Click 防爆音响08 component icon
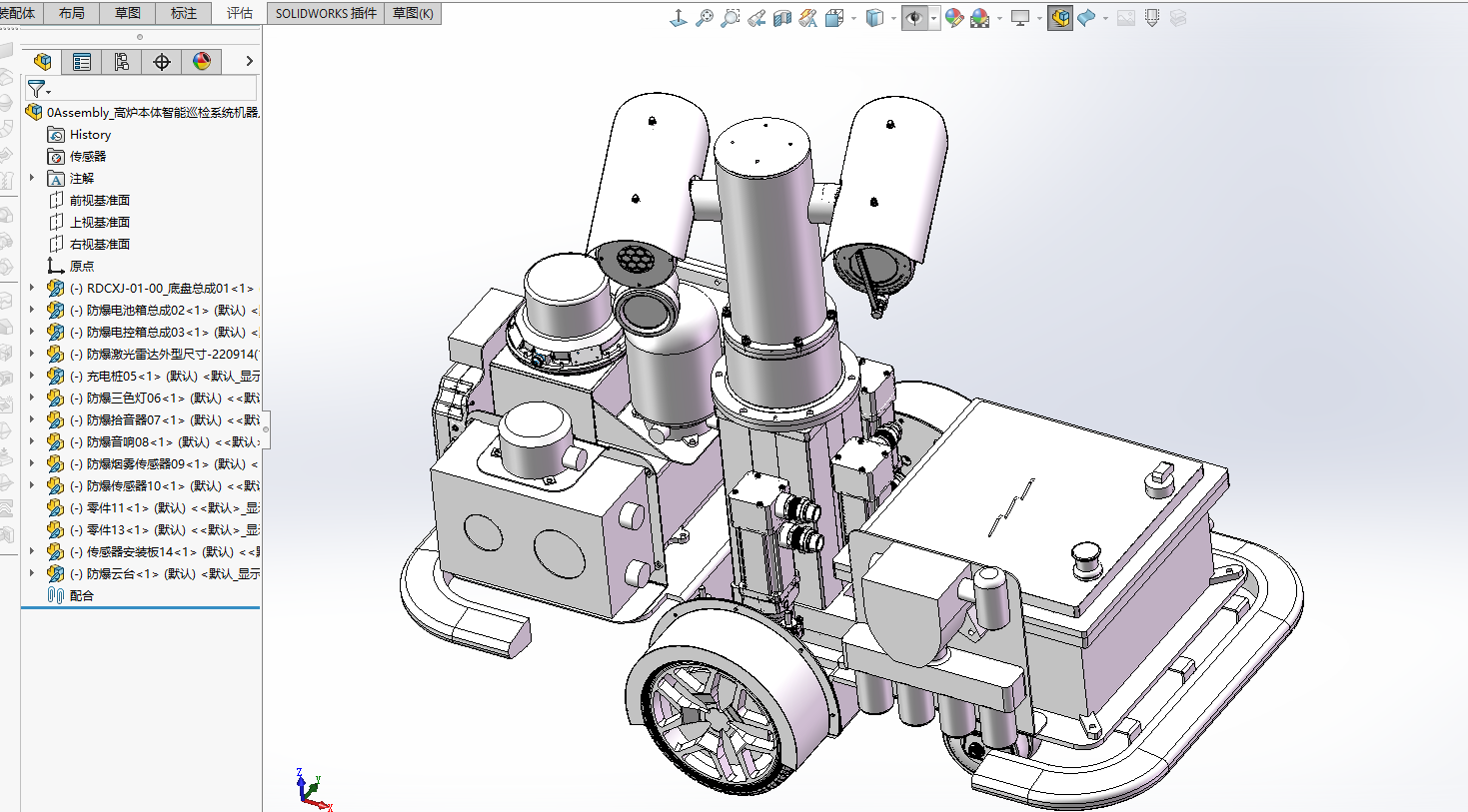The image size is (1468, 812). pos(56,442)
